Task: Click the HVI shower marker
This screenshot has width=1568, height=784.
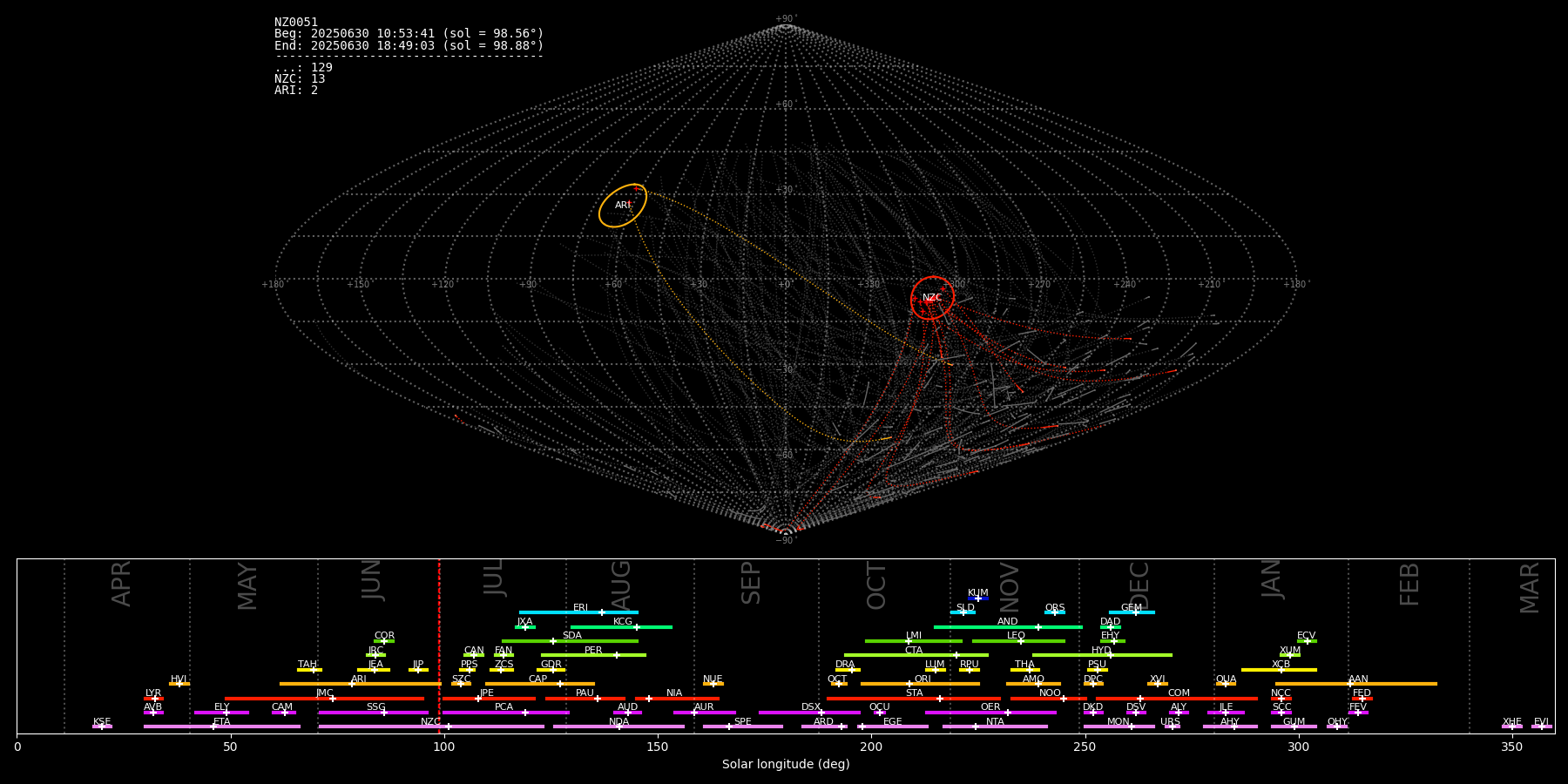Action: click(179, 684)
